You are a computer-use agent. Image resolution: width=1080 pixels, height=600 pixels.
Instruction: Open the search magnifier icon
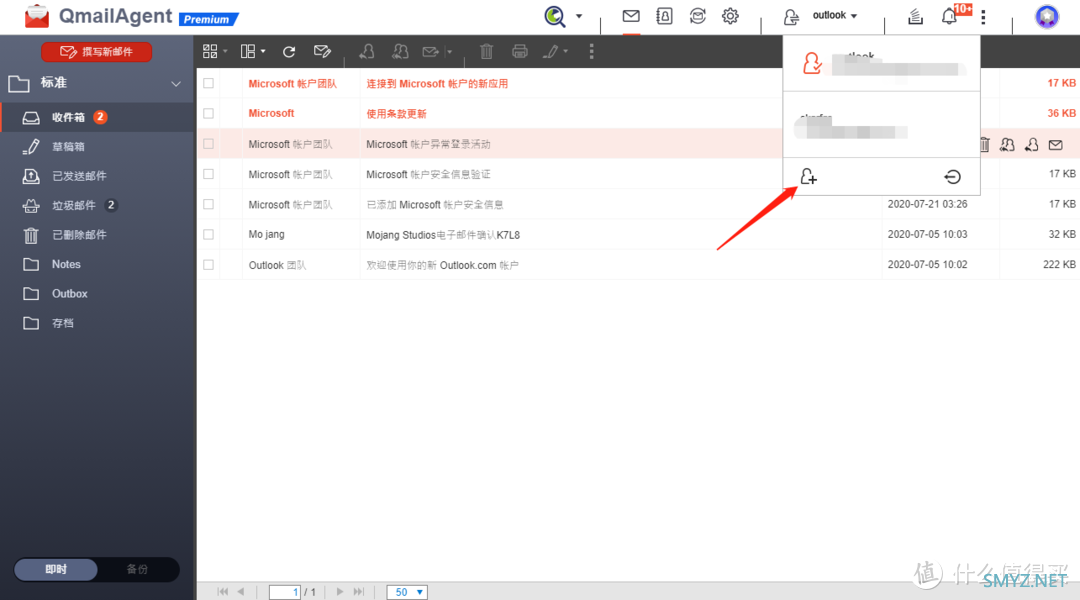pos(555,16)
